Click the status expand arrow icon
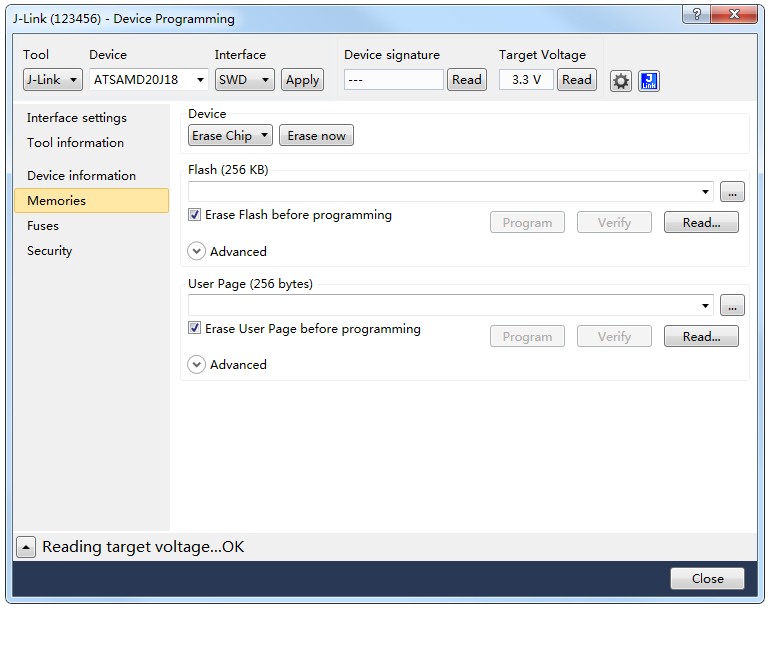 coord(26,547)
